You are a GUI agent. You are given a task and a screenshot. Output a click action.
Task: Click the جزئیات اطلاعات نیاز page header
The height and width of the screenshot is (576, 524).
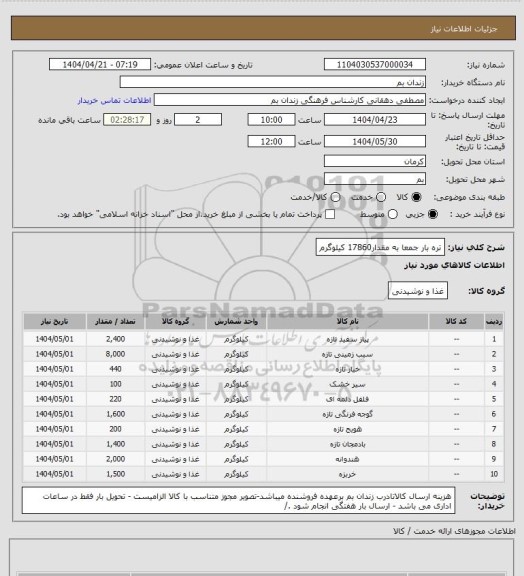pyautogui.click(x=464, y=29)
